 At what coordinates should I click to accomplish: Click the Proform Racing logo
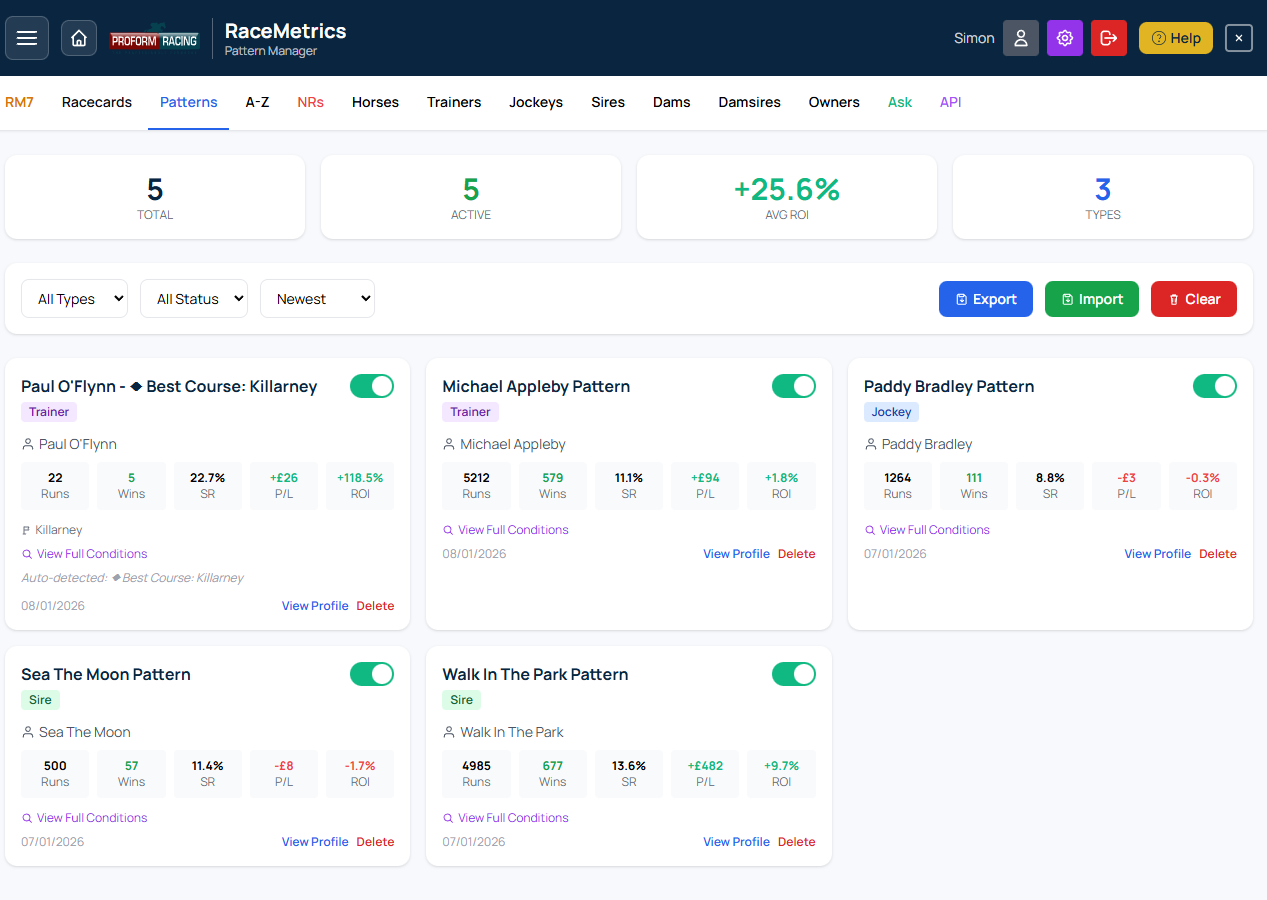155,37
